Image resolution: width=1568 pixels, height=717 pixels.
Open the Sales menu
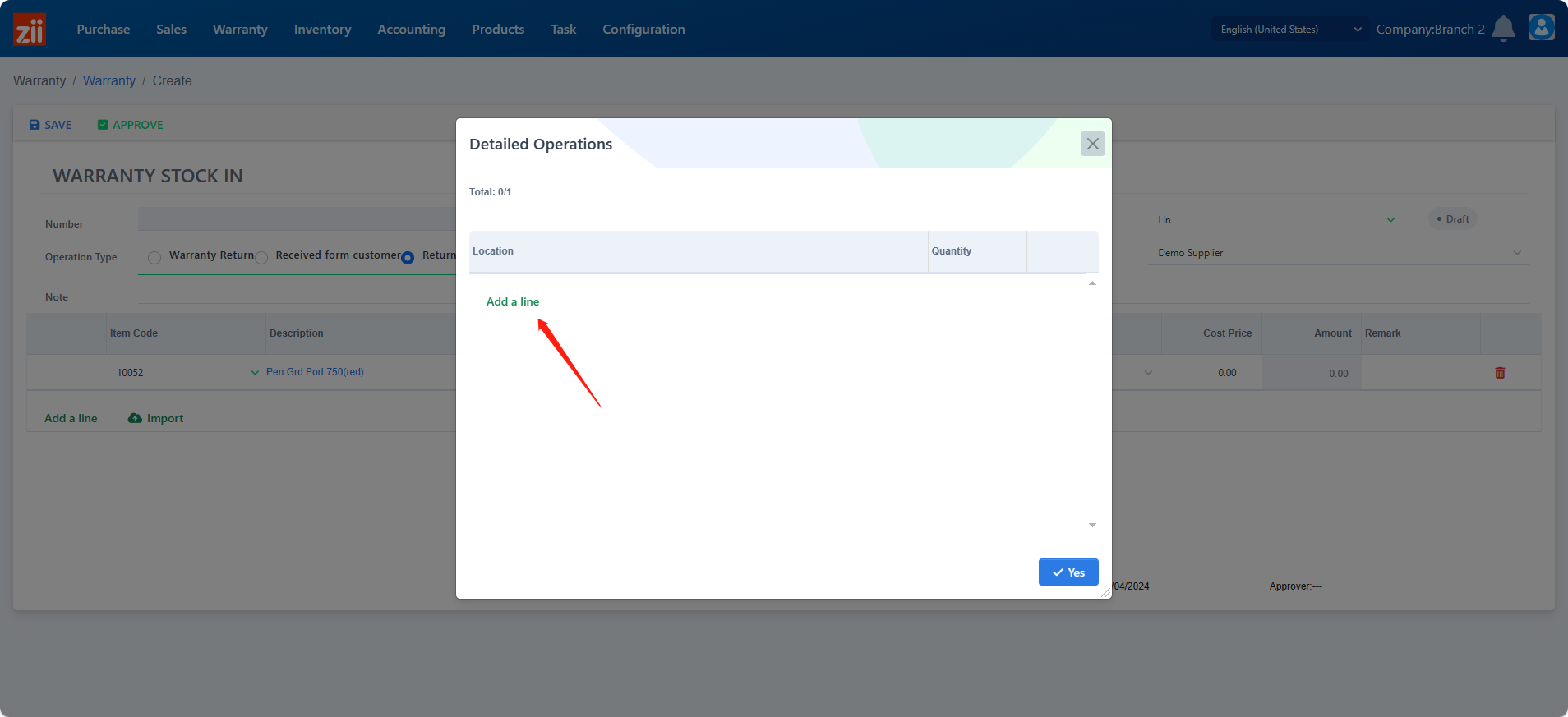(x=172, y=29)
